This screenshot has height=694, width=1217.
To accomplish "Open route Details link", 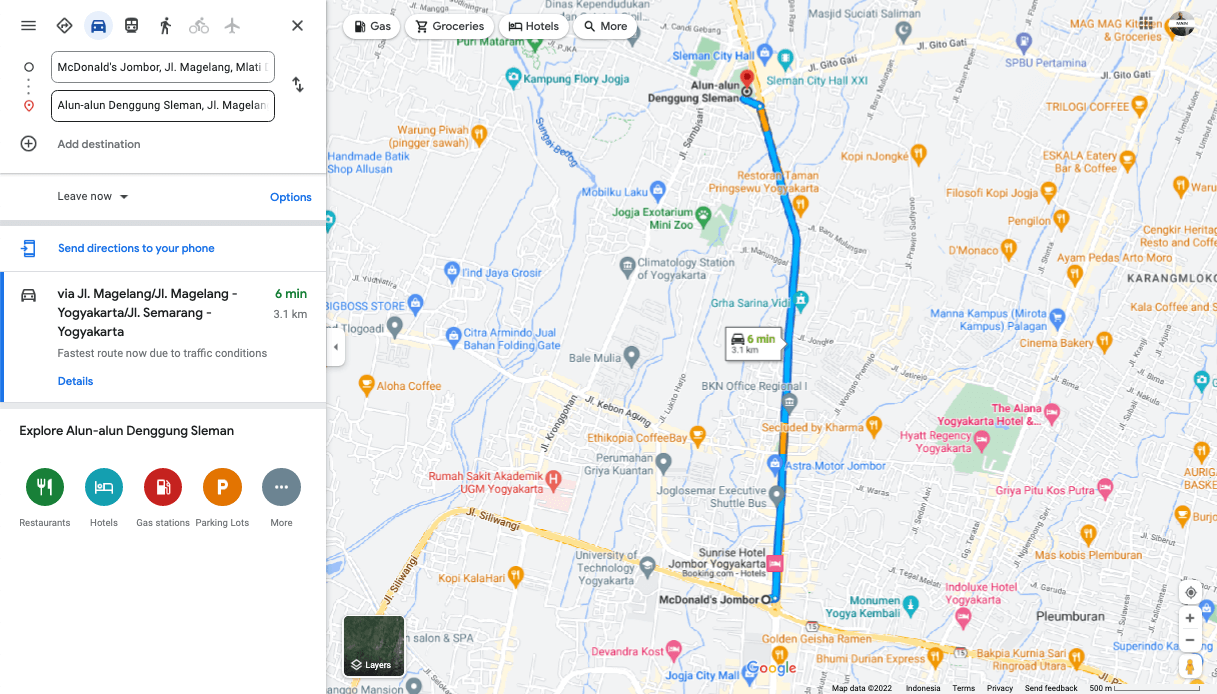I will click(75, 381).
